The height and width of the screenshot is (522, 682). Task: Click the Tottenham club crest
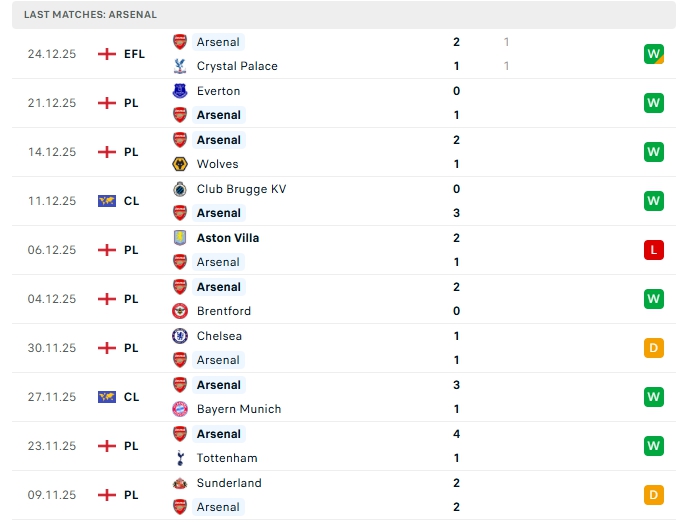coord(180,458)
